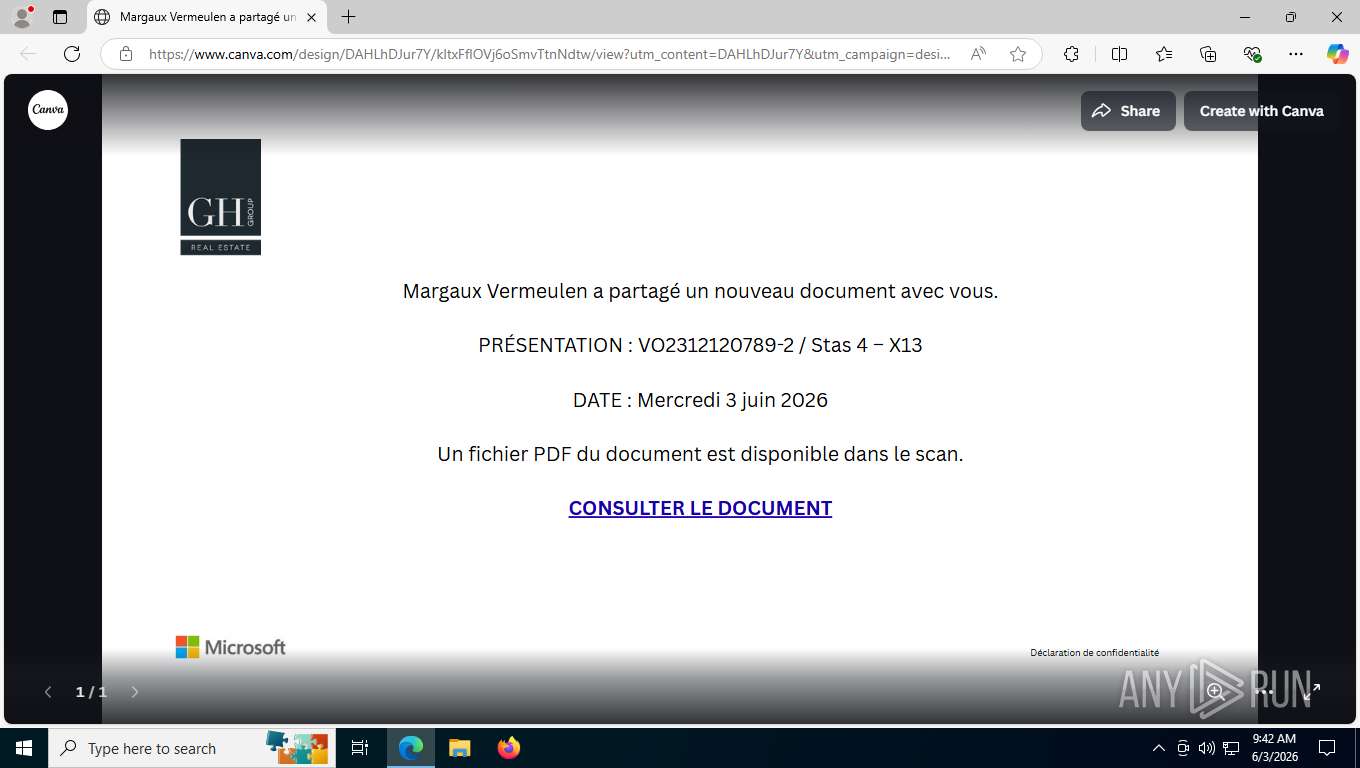The width and height of the screenshot is (1360, 768).
Task: Click the Share button
Action: [x=1127, y=111]
